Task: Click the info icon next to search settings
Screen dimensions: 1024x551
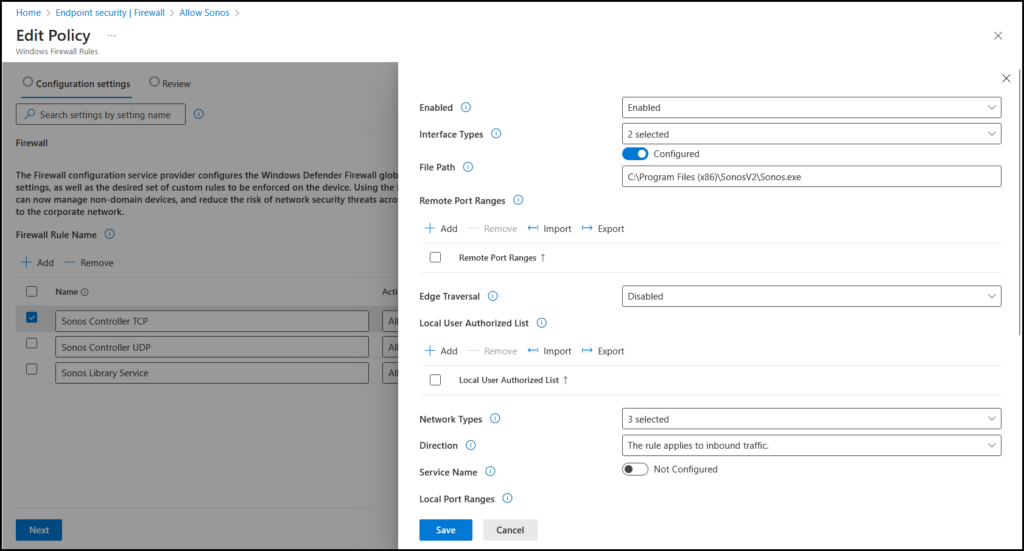Action: point(198,115)
